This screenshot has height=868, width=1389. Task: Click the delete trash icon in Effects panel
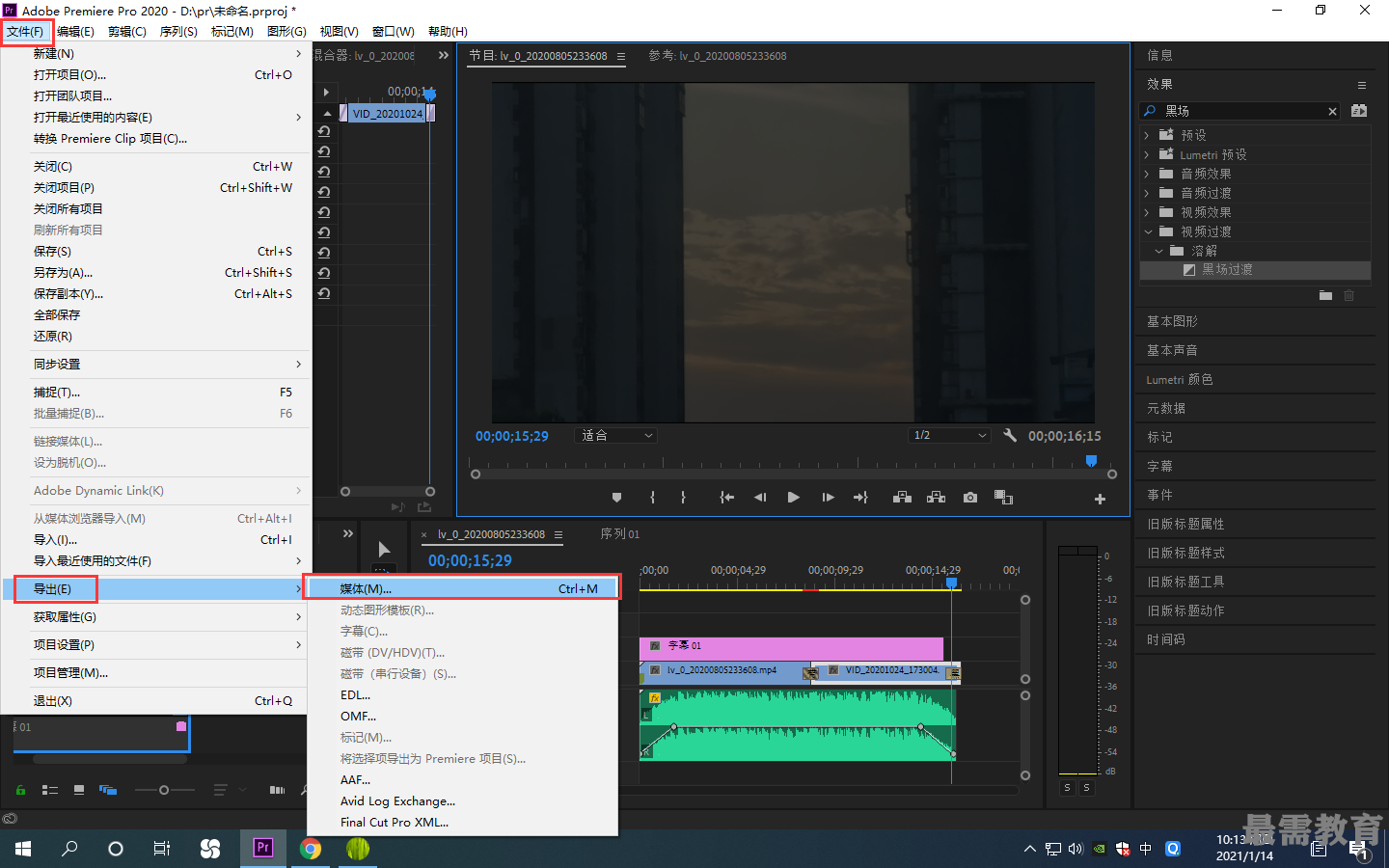[x=1349, y=296]
